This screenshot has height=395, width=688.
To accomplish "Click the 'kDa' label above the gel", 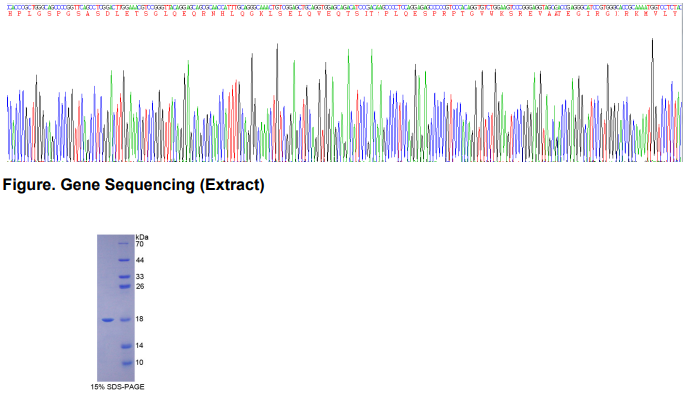I will 142,237.
